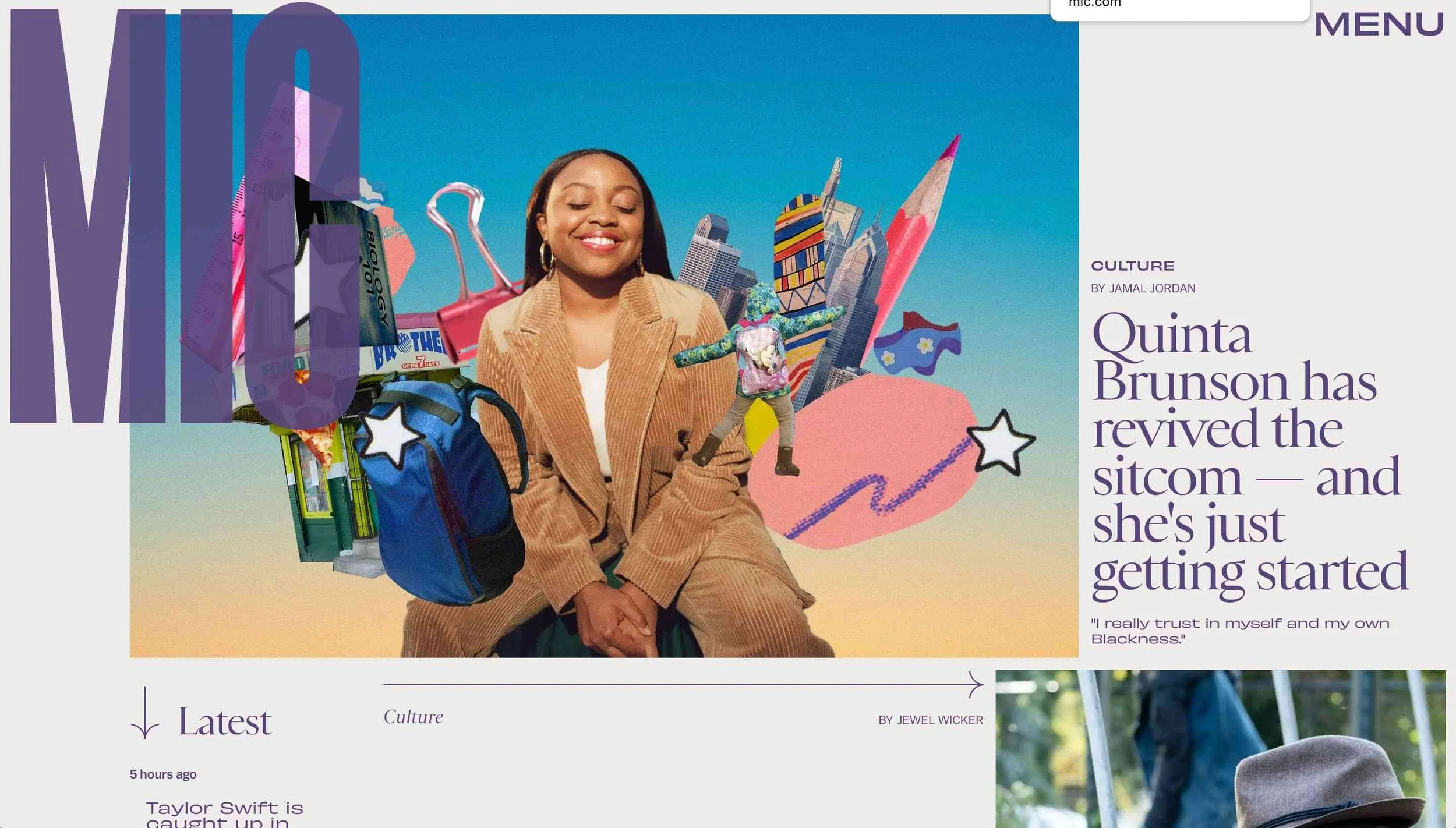Image resolution: width=1456 pixels, height=828 pixels.
Task: Click the Quinta Brunson collage hero image
Action: tap(604, 336)
